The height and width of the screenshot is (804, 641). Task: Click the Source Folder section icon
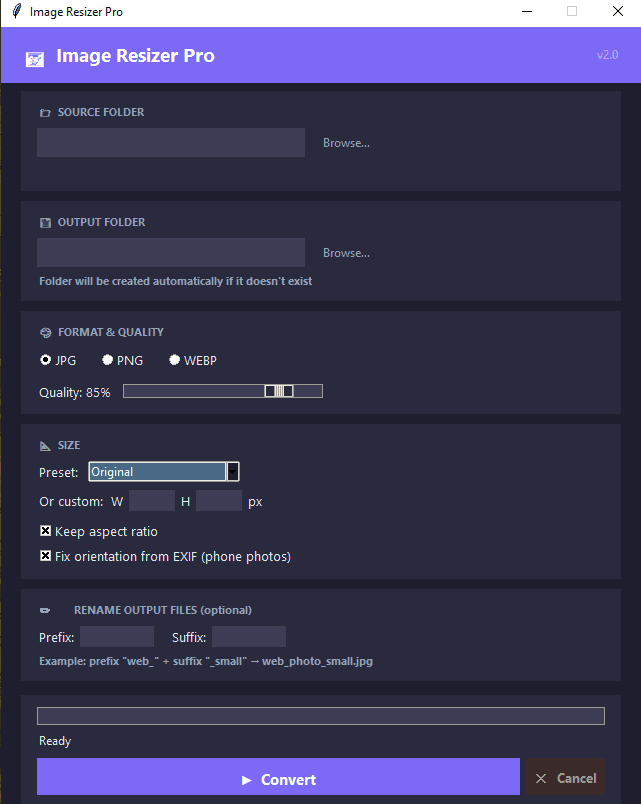coord(45,113)
